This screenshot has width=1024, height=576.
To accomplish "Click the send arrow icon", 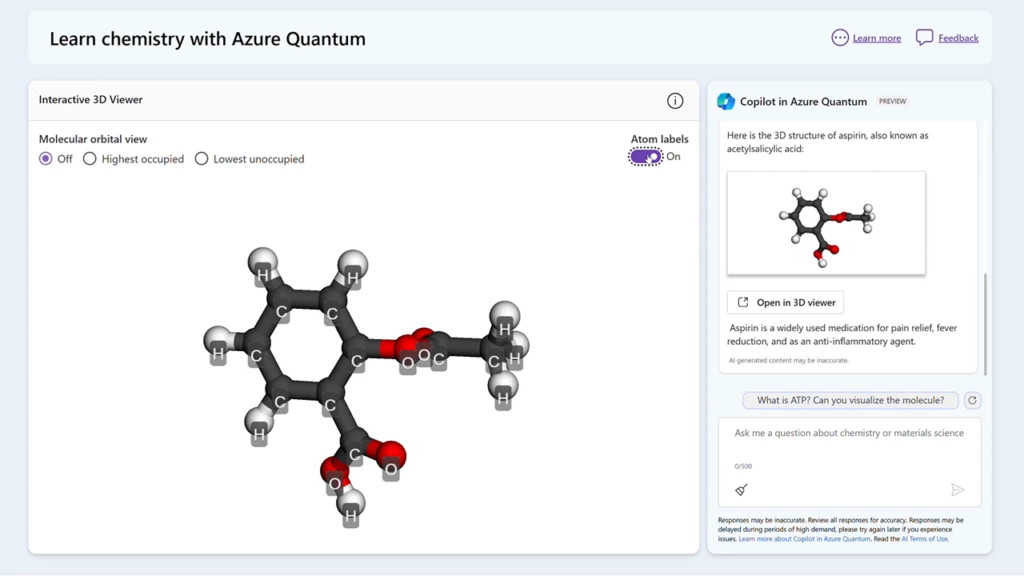I will [957, 489].
